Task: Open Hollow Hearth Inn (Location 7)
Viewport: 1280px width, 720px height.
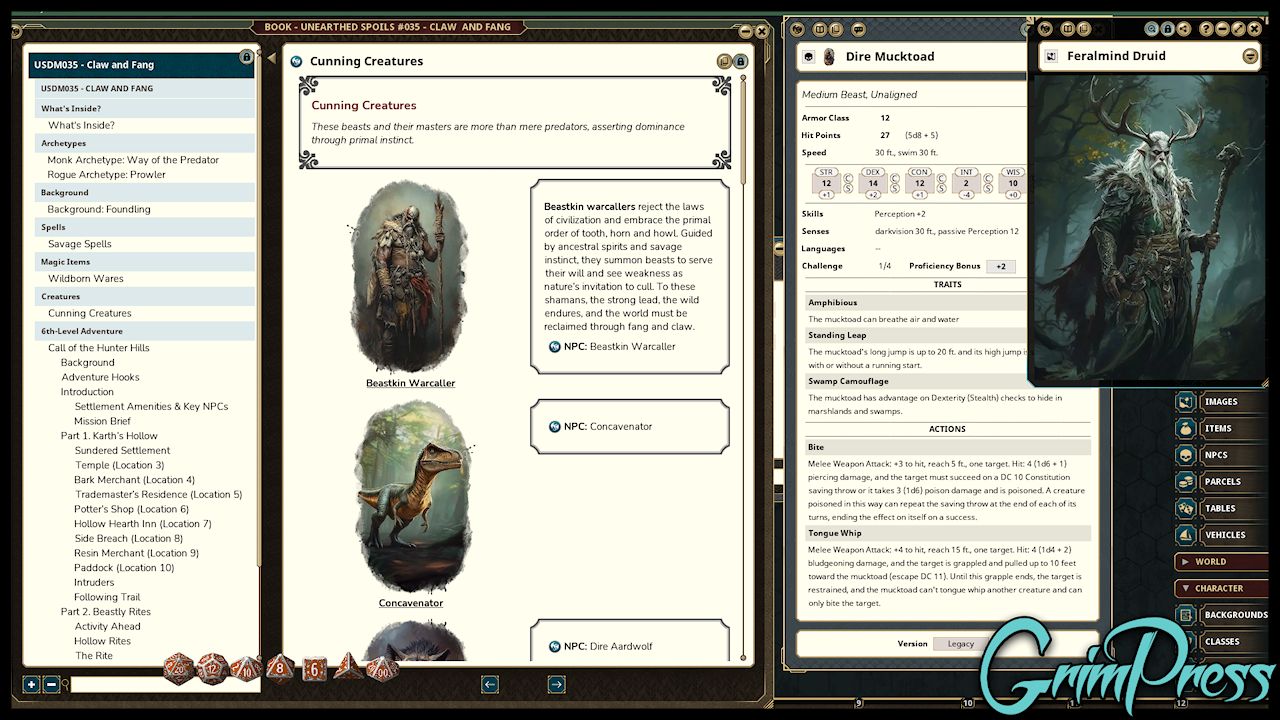Action: pos(143,524)
